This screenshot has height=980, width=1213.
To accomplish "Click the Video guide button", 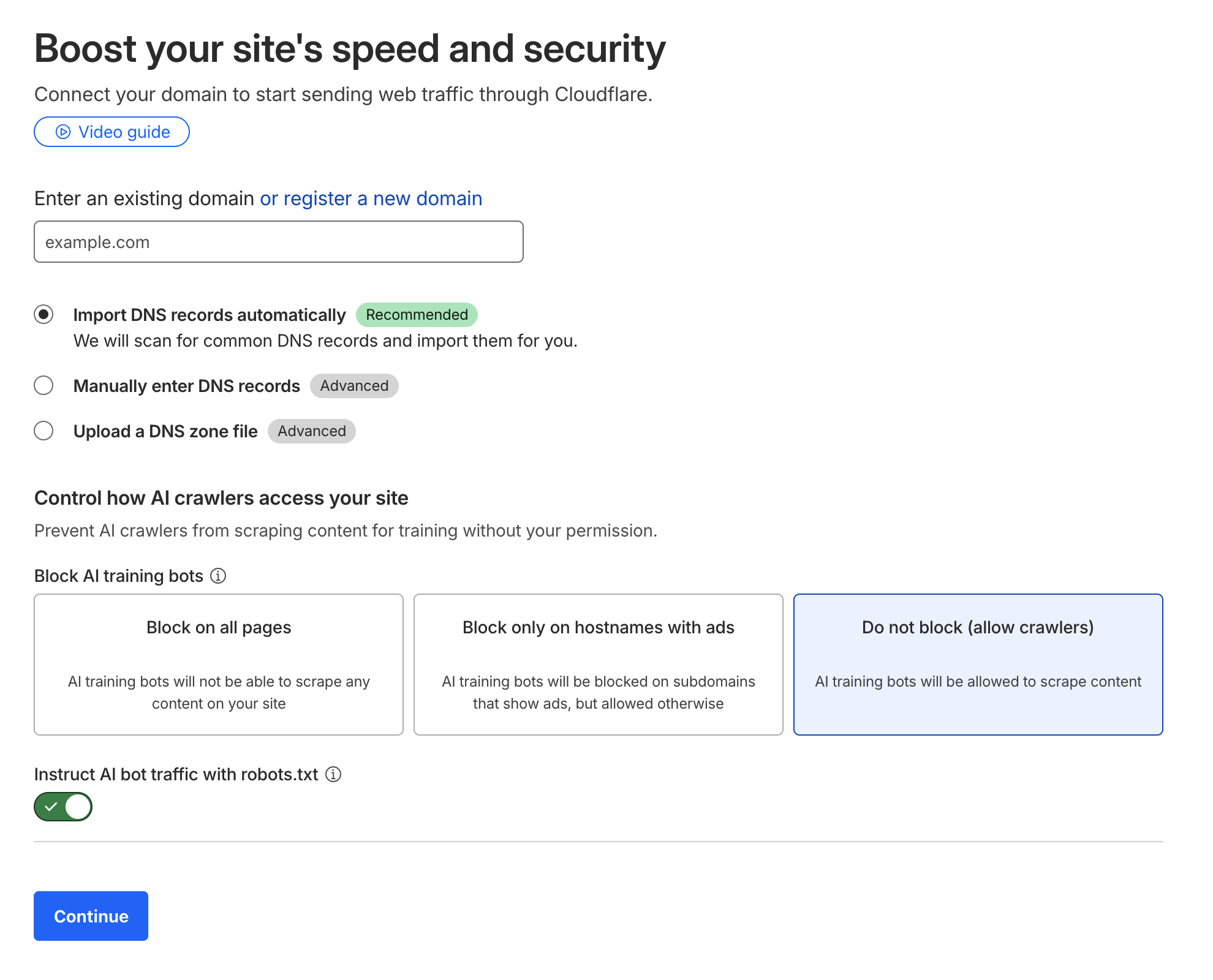I will click(x=111, y=132).
